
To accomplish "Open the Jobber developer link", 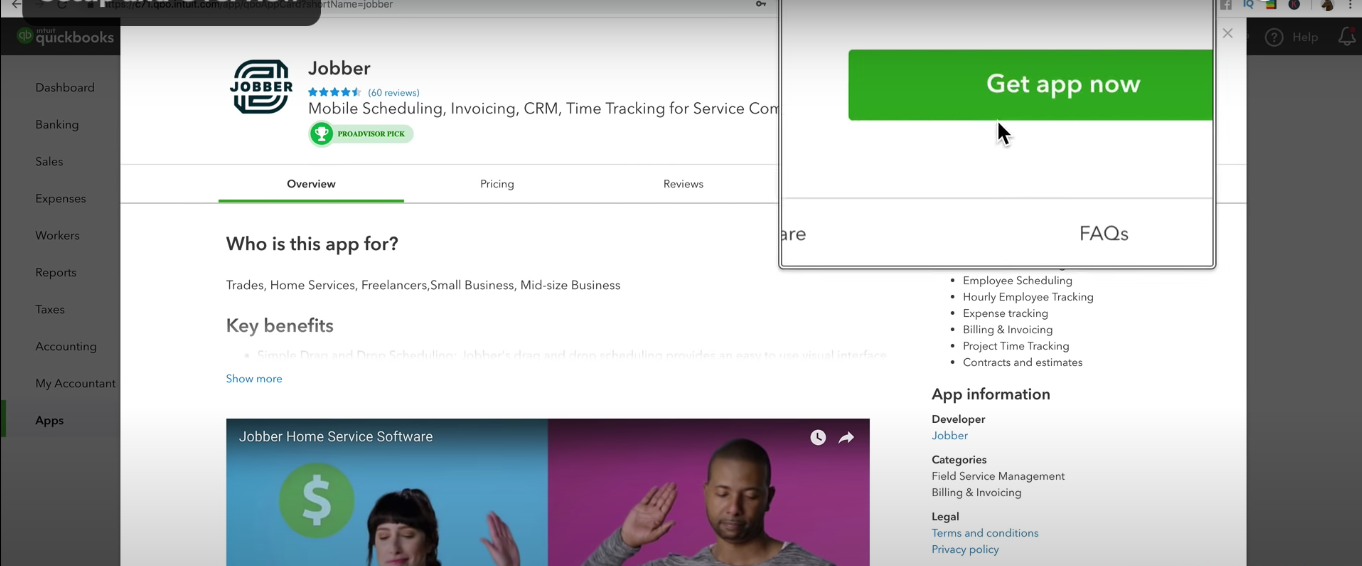I will (x=950, y=436).
